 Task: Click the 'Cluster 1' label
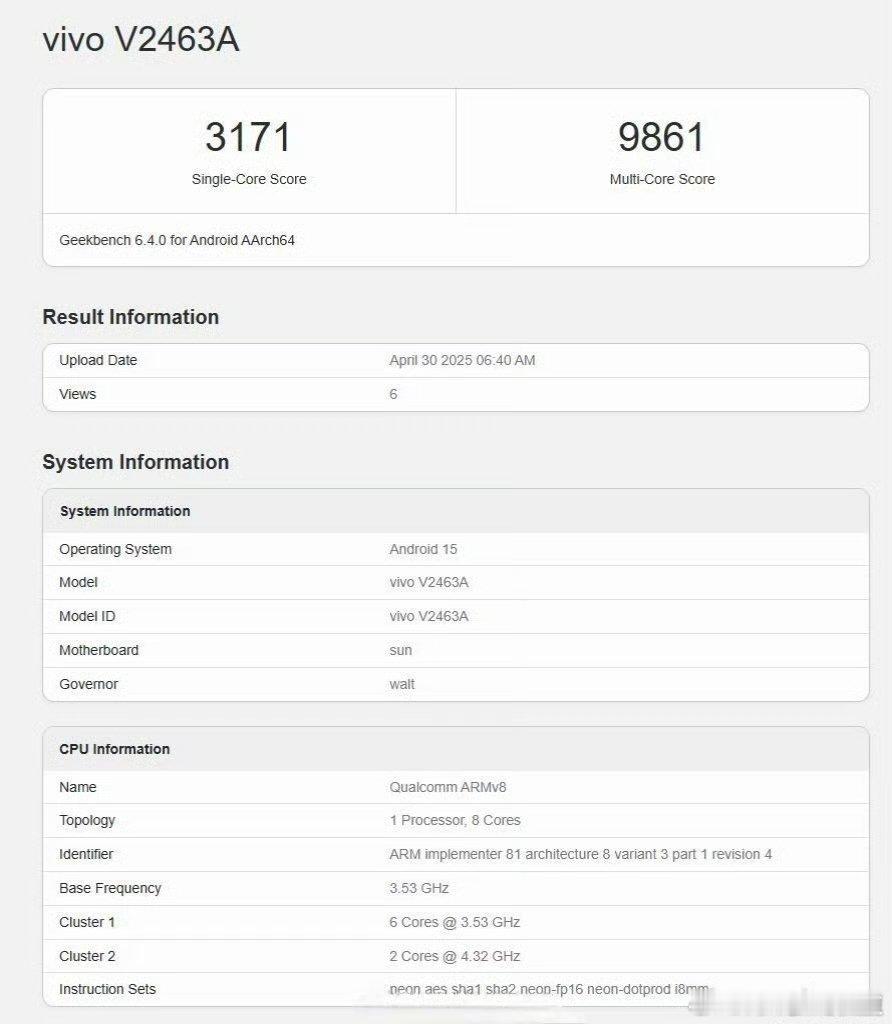click(x=87, y=923)
